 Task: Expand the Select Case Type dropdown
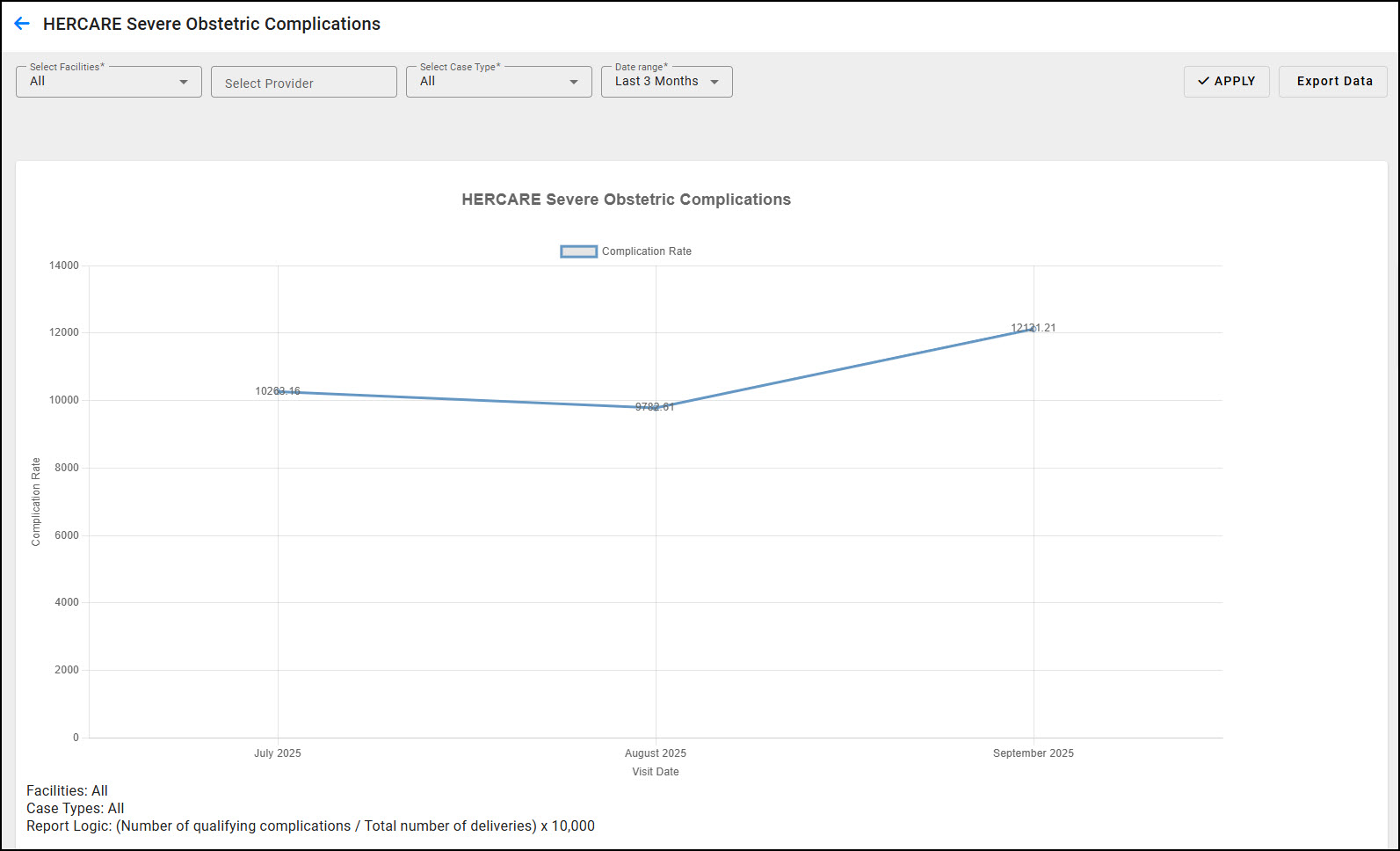498,82
